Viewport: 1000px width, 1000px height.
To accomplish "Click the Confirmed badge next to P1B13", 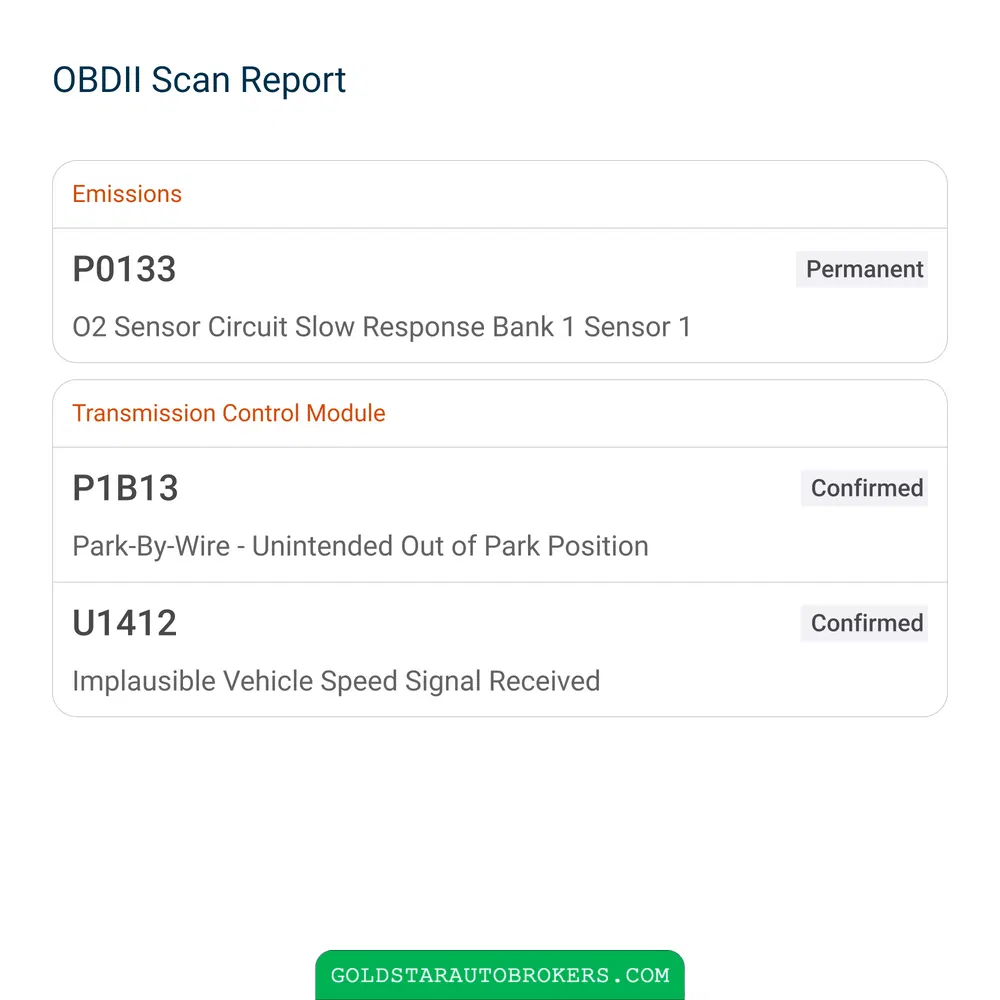I will pos(864,489).
